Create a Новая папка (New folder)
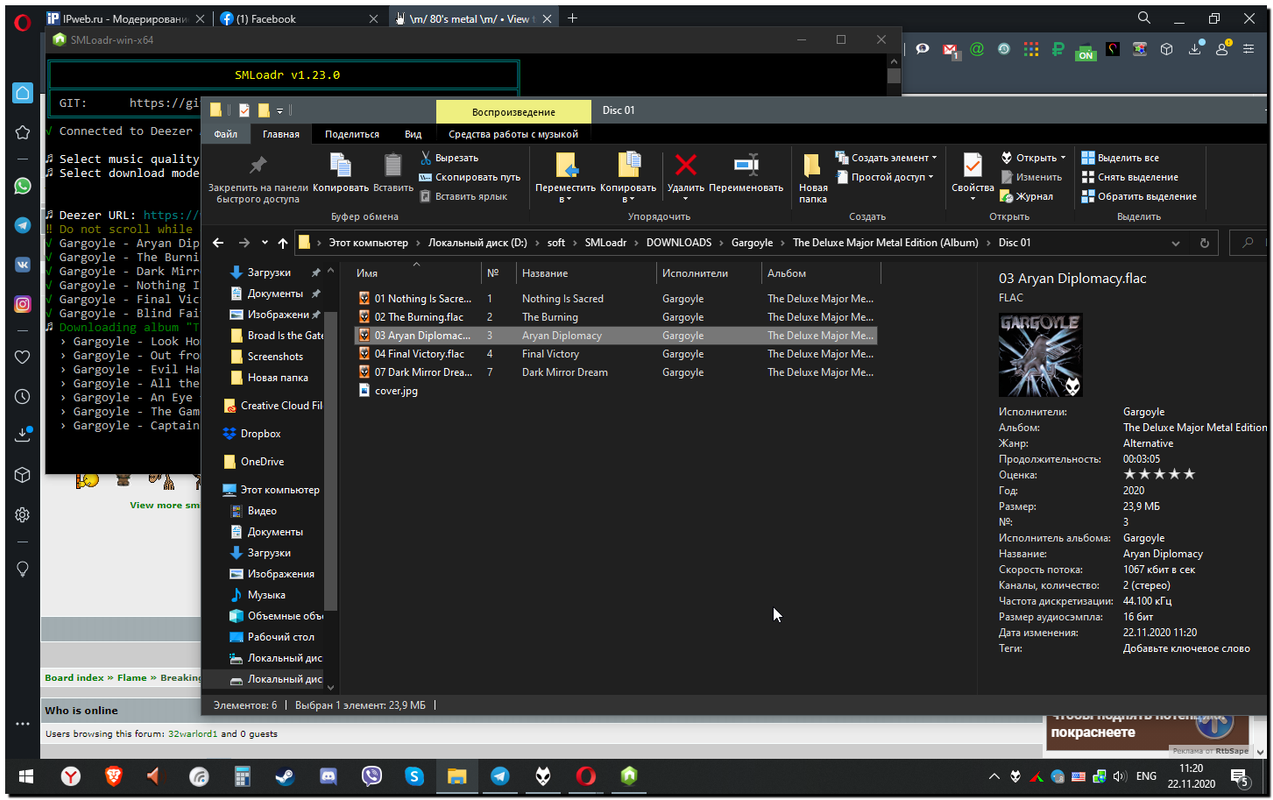The height and width of the screenshot is (800, 1273). 813,178
